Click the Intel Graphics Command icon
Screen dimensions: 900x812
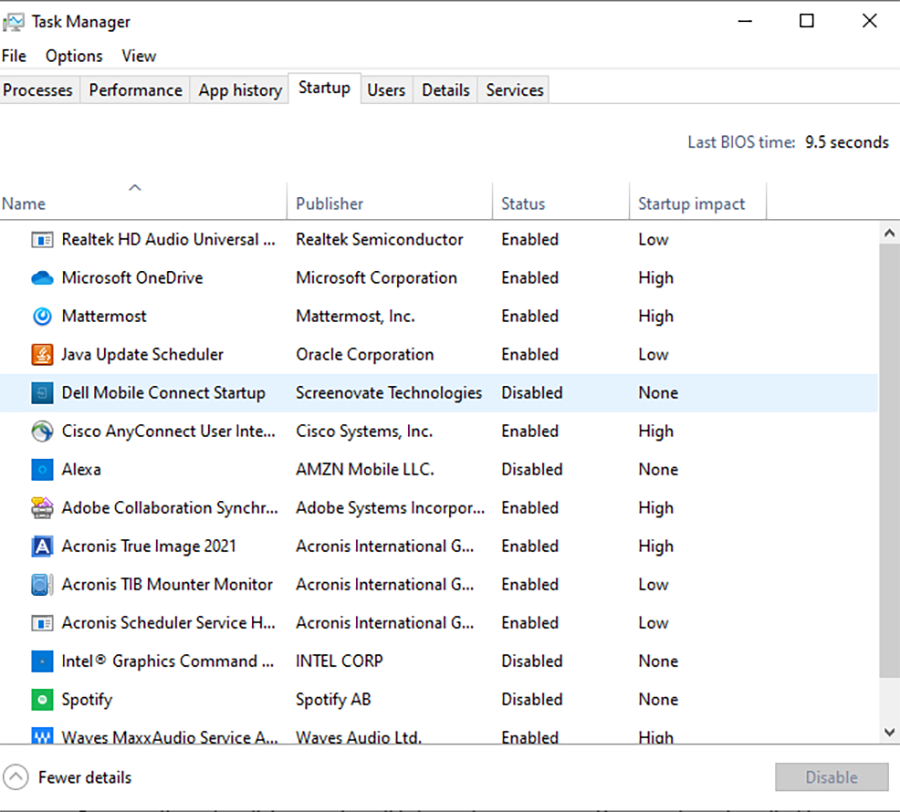[x=42, y=661]
